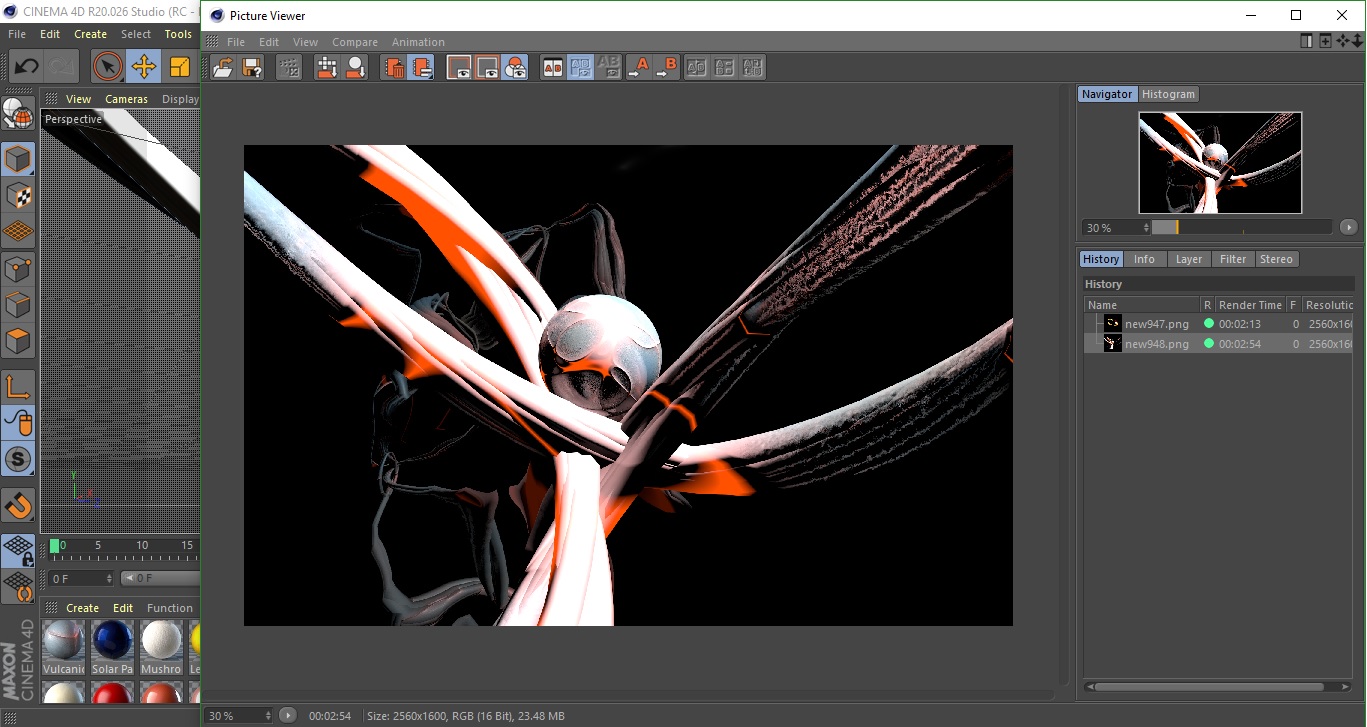Click the Set as A icon
The image size is (1367, 727).
(638, 68)
